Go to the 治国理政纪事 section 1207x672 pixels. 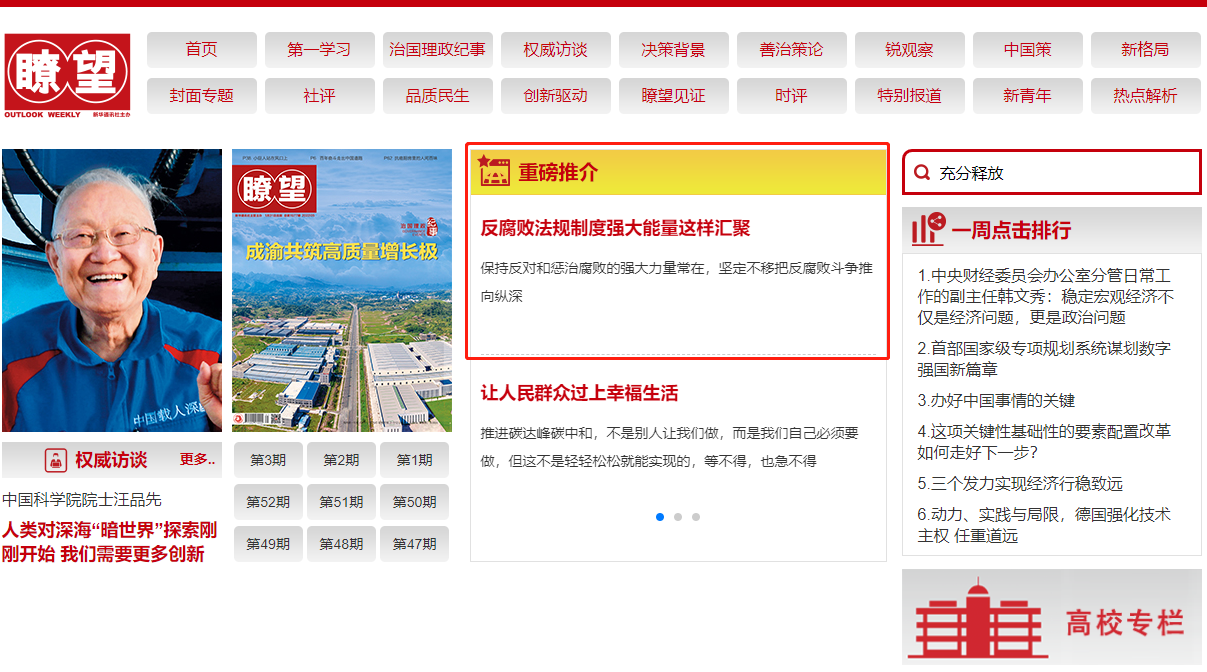[x=437, y=50]
